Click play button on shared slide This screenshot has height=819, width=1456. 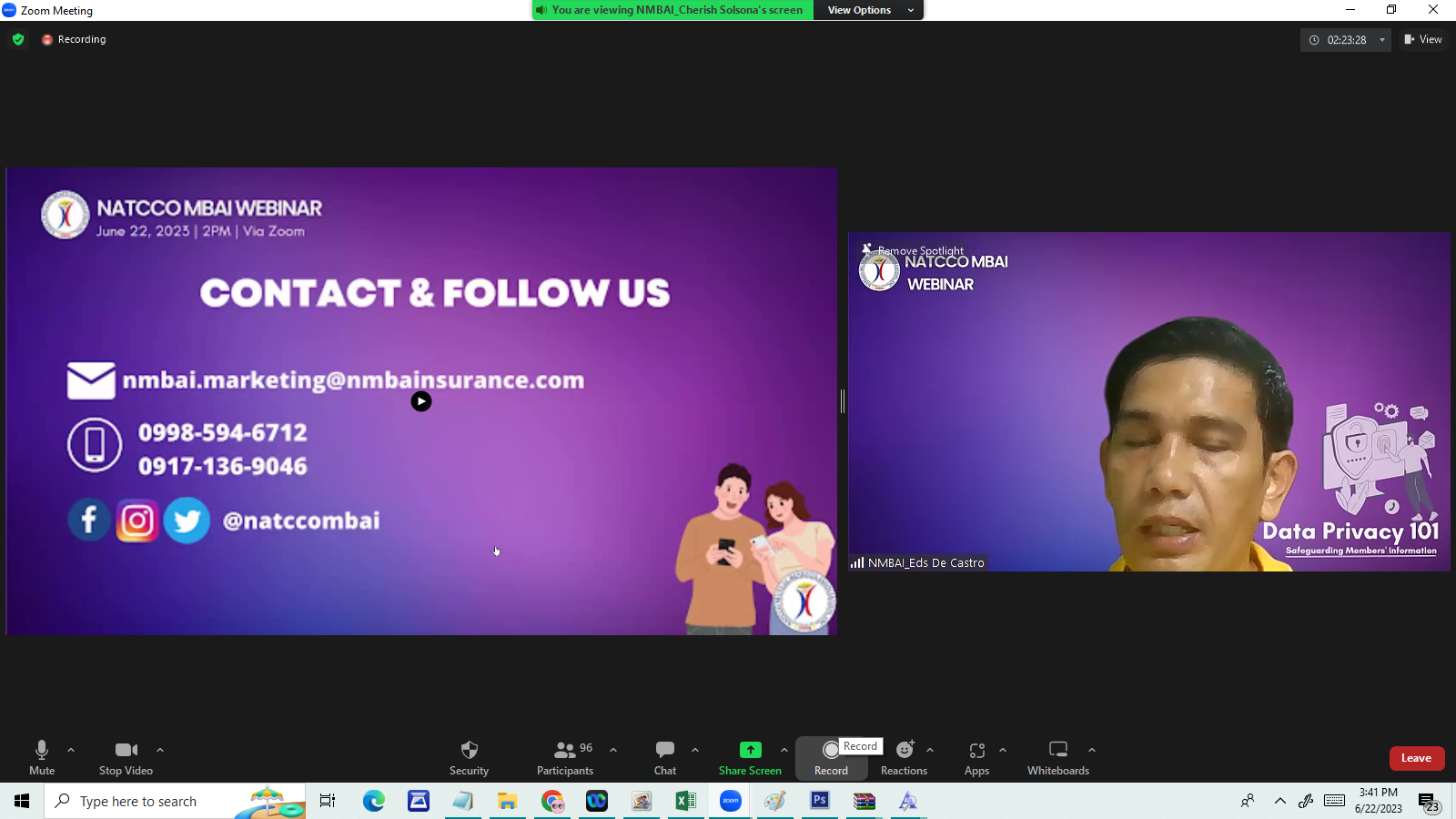pyautogui.click(x=420, y=401)
